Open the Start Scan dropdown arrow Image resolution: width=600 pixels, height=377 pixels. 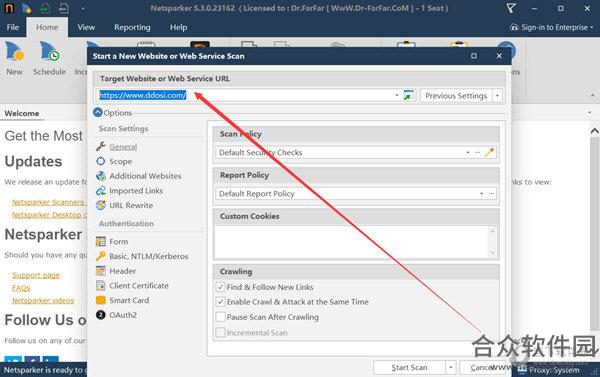(x=451, y=367)
